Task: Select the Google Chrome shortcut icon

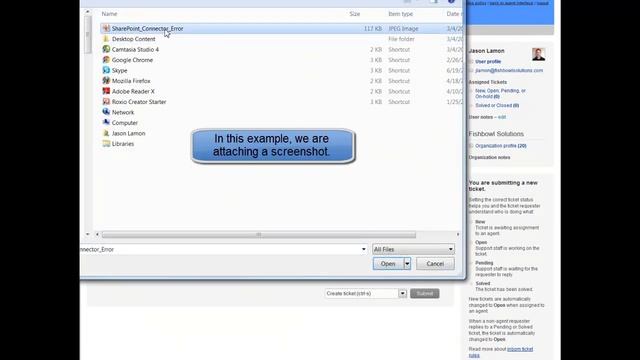Action: click(x=106, y=60)
